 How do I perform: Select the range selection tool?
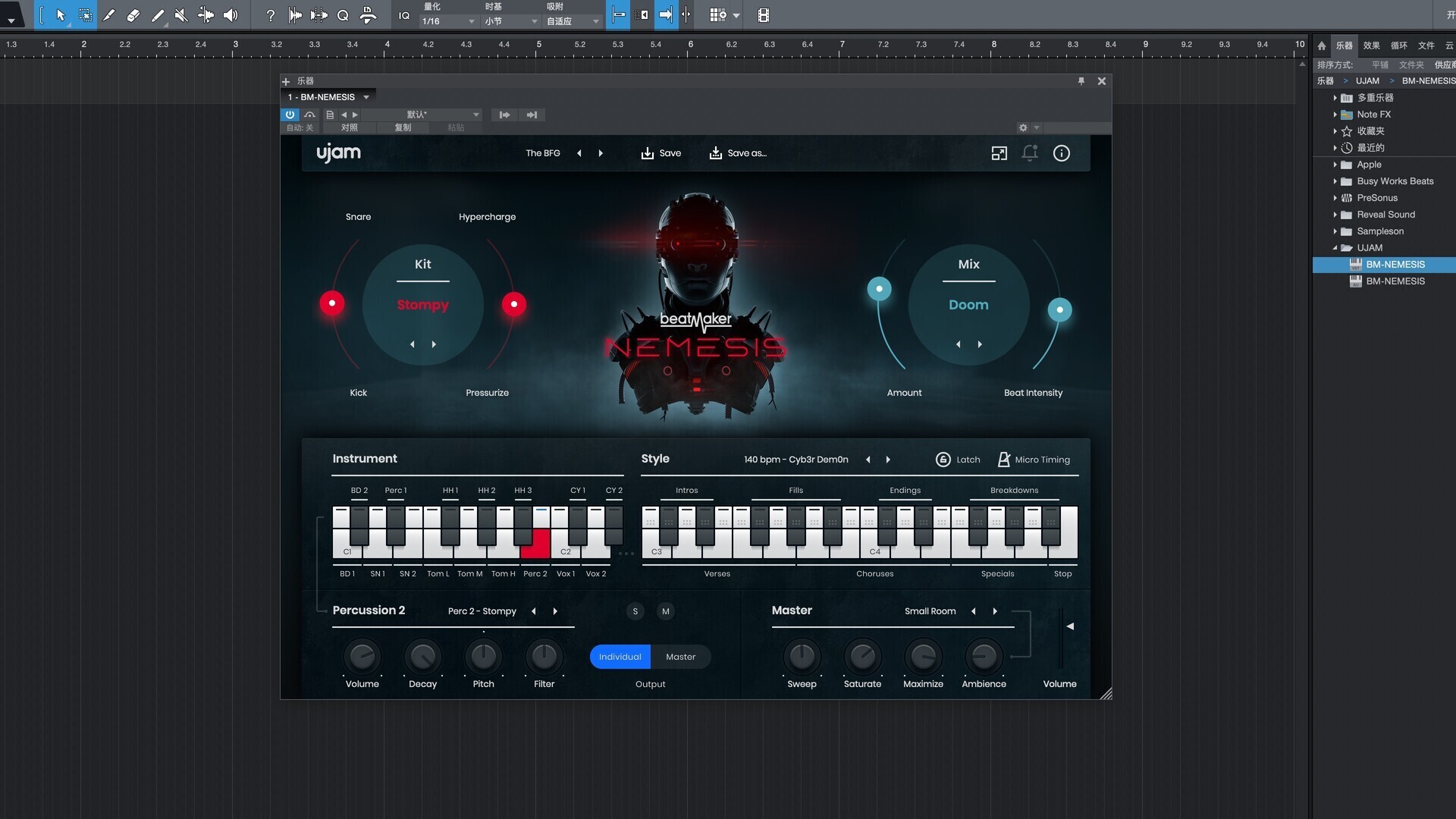tap(86, 14)
